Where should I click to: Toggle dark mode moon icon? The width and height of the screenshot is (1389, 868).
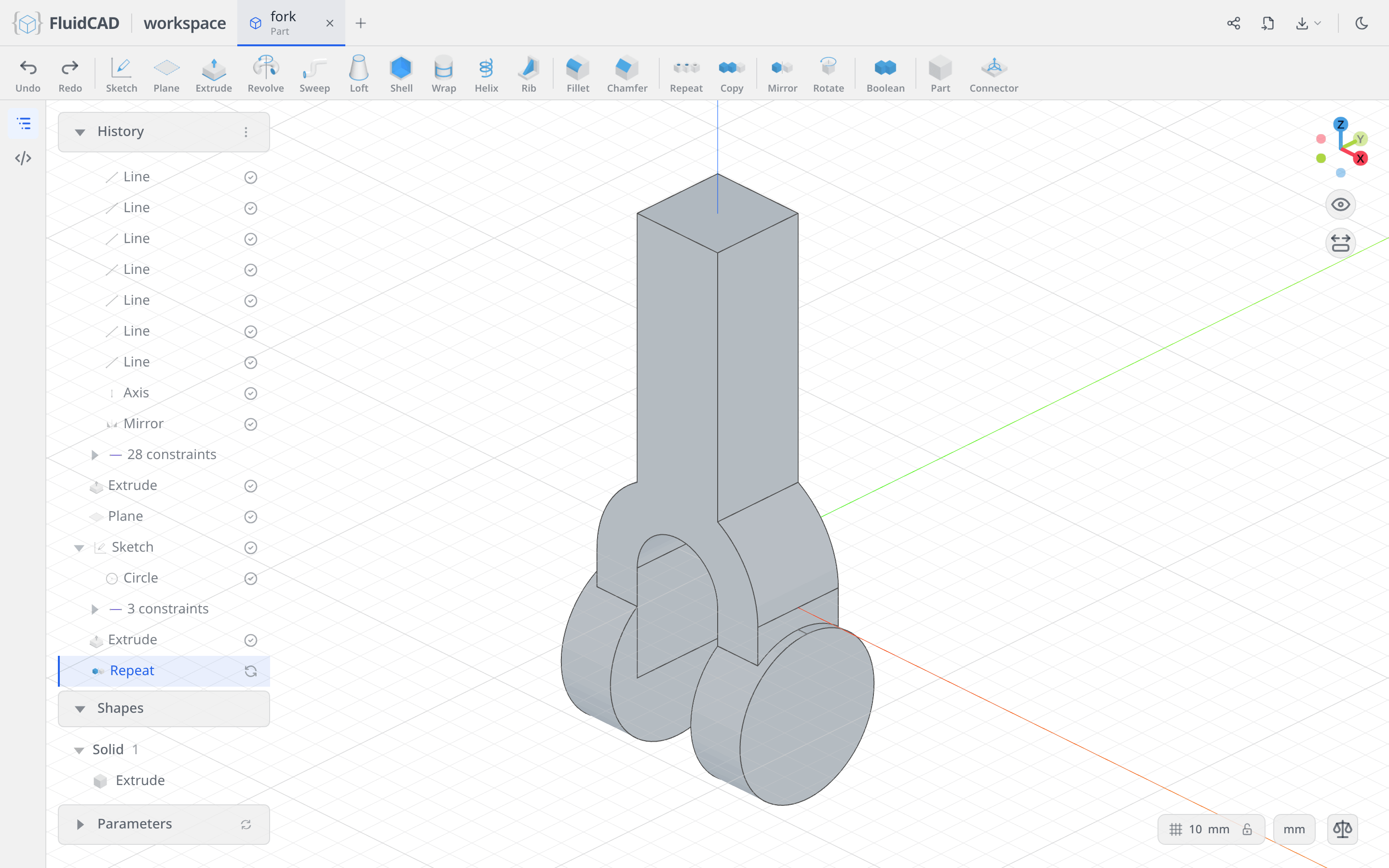tap(1362, 23)
